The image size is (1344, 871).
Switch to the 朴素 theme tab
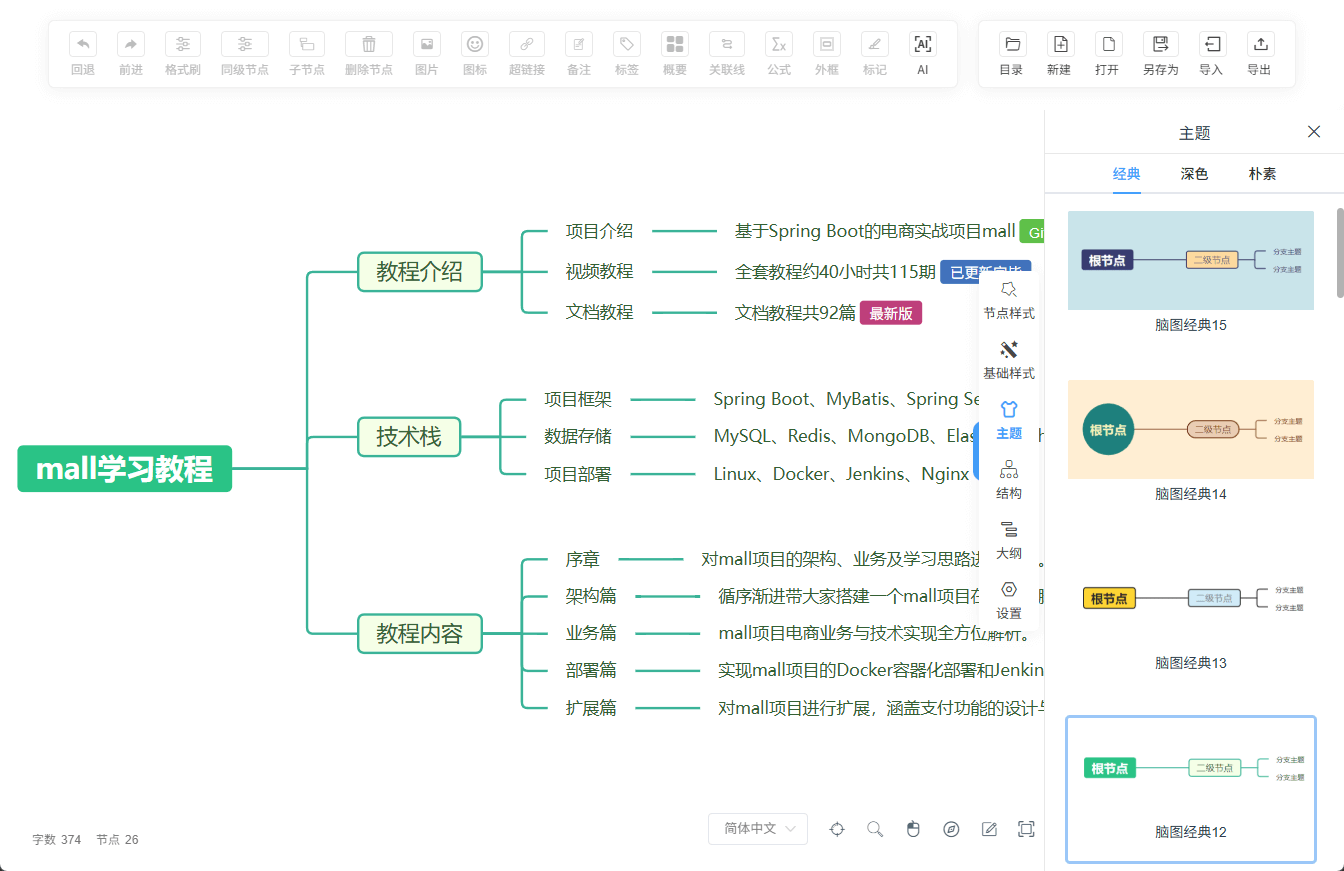pos(1262,174)
